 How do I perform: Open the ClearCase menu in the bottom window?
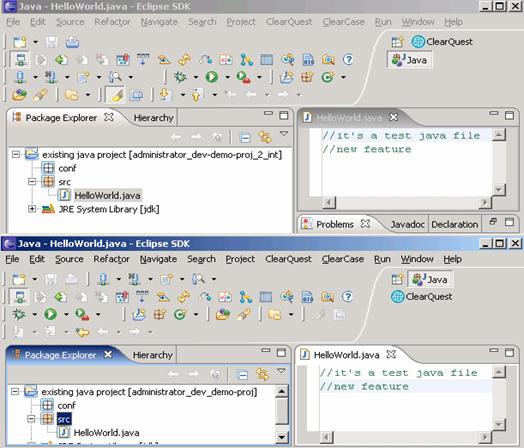pos(343,259)
